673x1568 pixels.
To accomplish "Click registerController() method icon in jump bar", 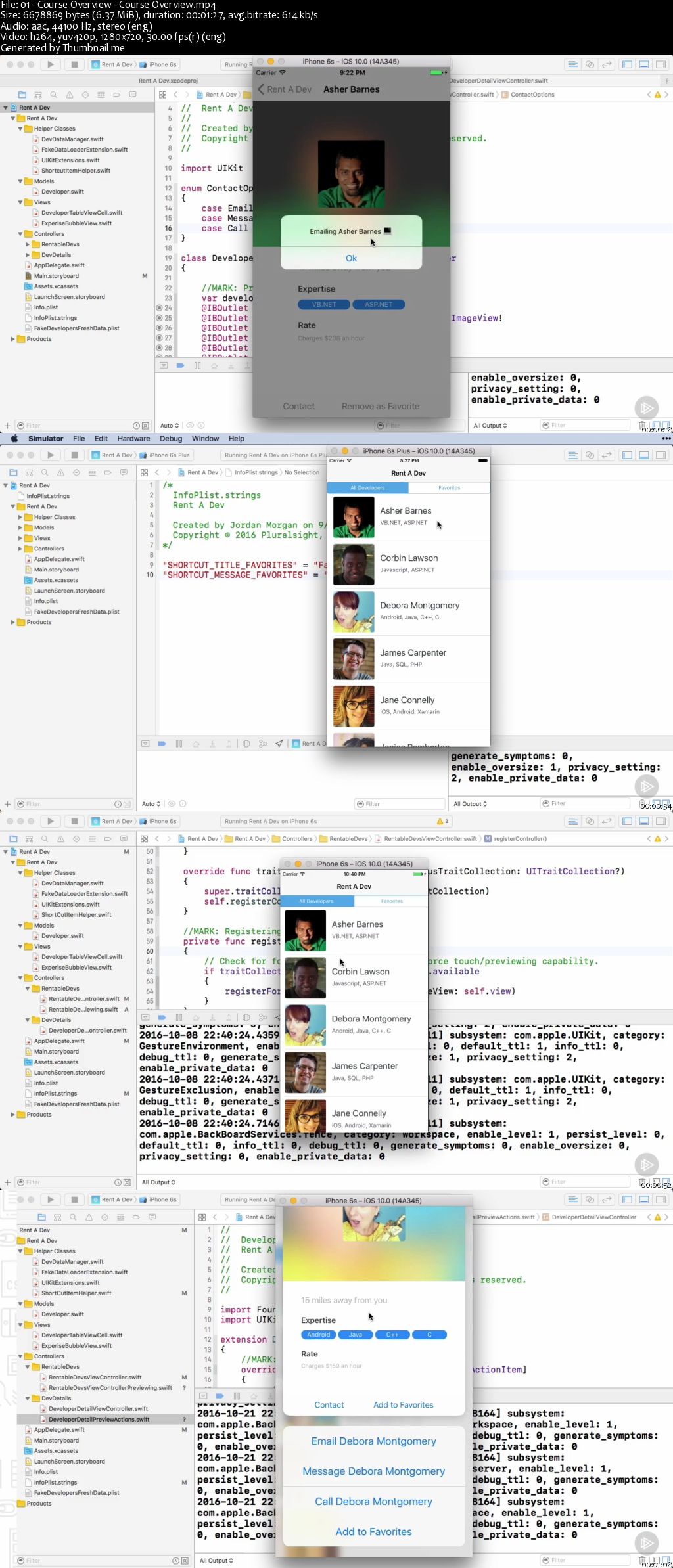I will coord(488,839).
